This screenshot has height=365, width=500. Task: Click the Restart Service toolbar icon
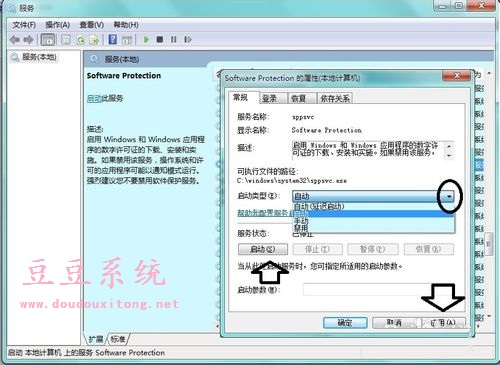pos(188,40)
